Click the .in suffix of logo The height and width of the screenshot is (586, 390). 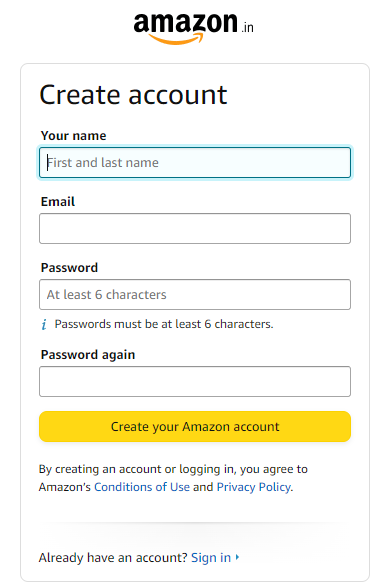[x=247, y=27]
